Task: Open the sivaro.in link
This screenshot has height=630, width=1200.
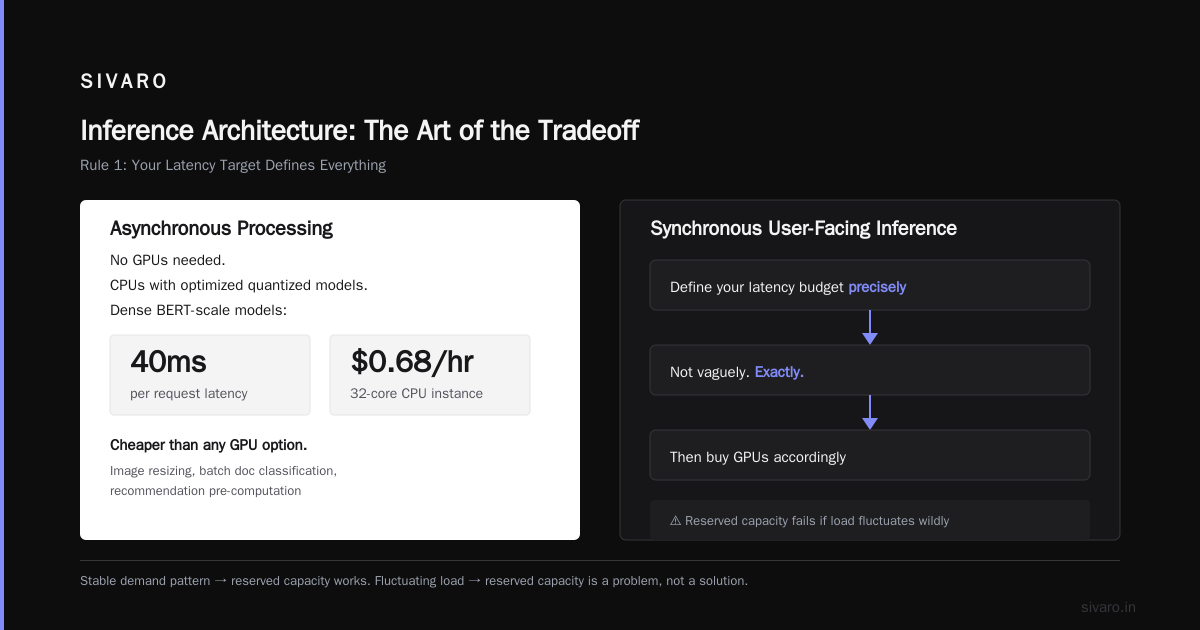Action: tap(1108, 607)
